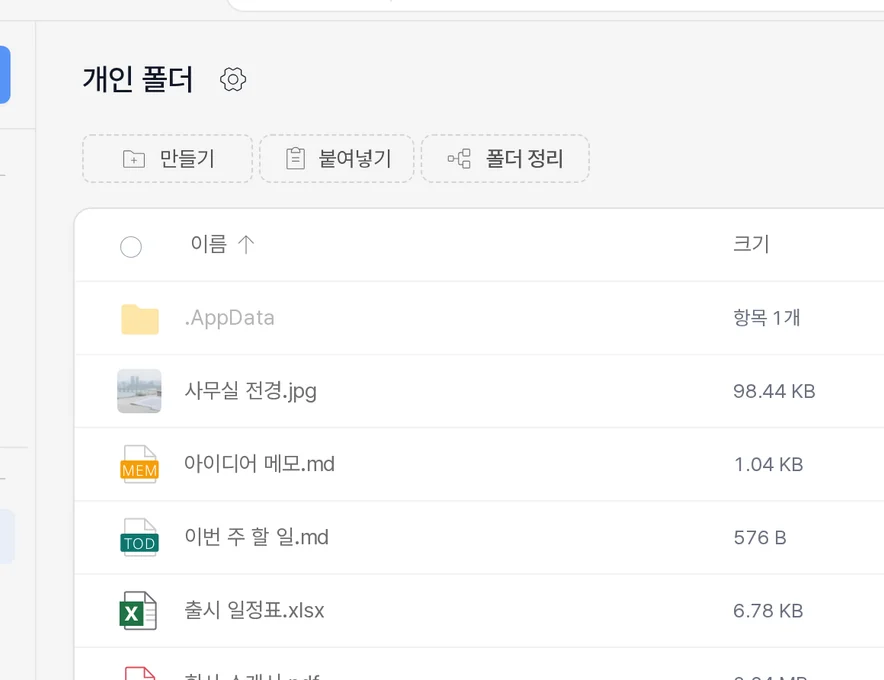The image size is (884, 680).
Task: Click the 576 B size value
Action: coord(760,538)
